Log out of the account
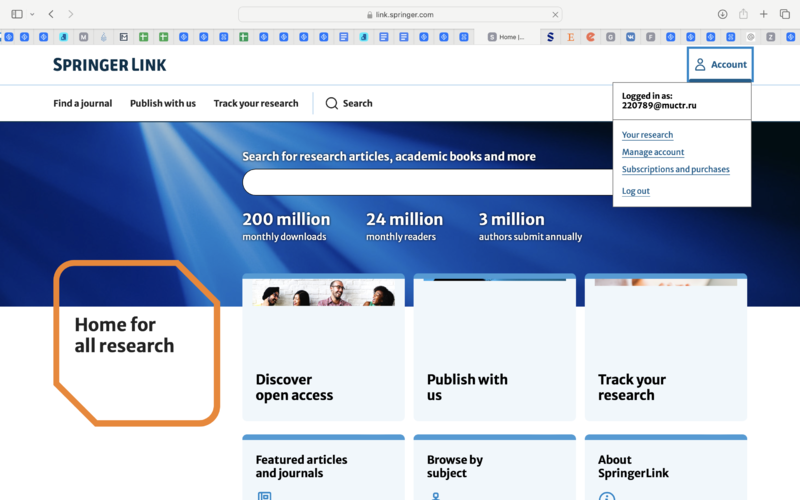The image size is (800, 500). pyautogui.click(x=636, y=191)
